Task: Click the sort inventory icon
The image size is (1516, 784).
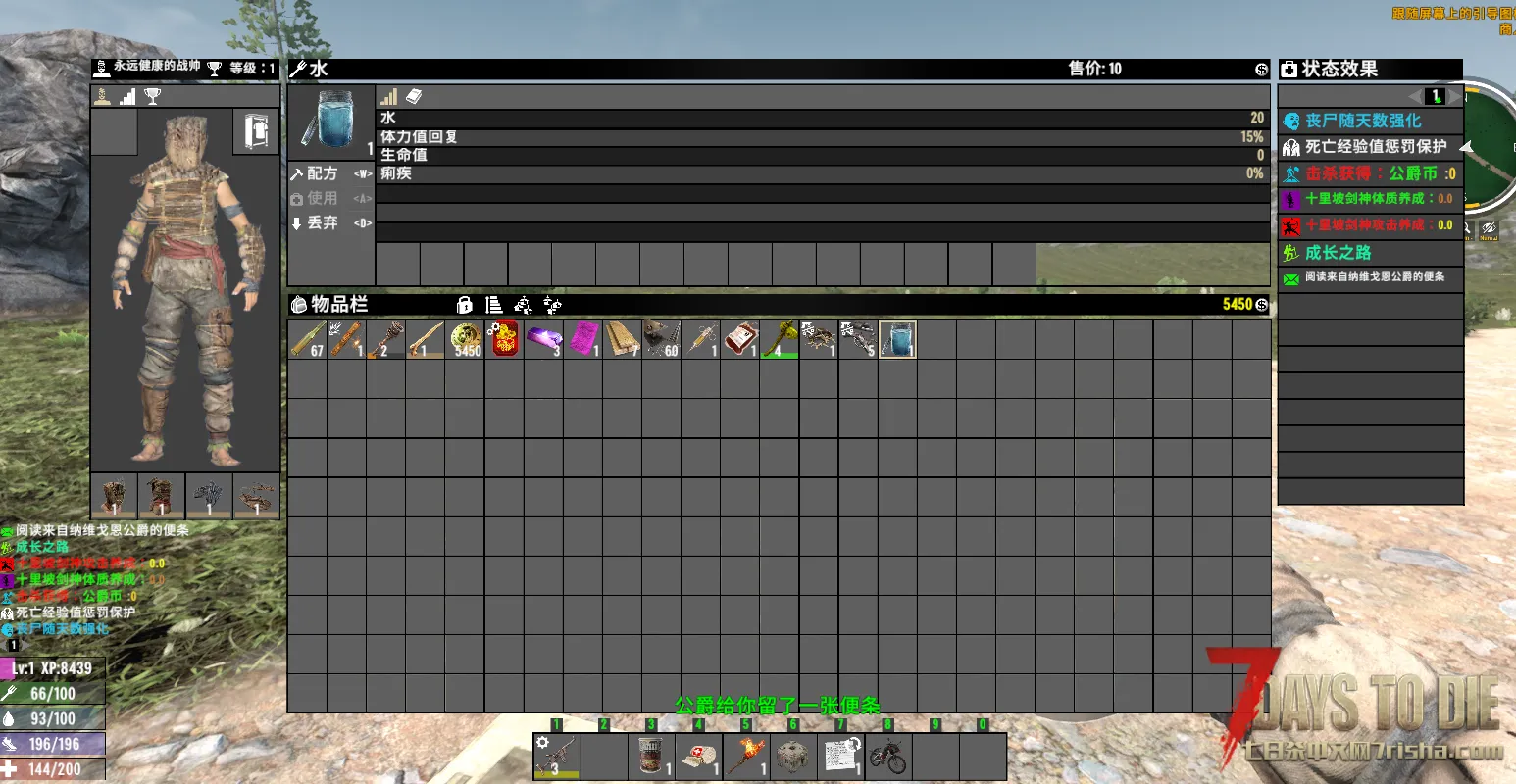Action: (494, 305)
